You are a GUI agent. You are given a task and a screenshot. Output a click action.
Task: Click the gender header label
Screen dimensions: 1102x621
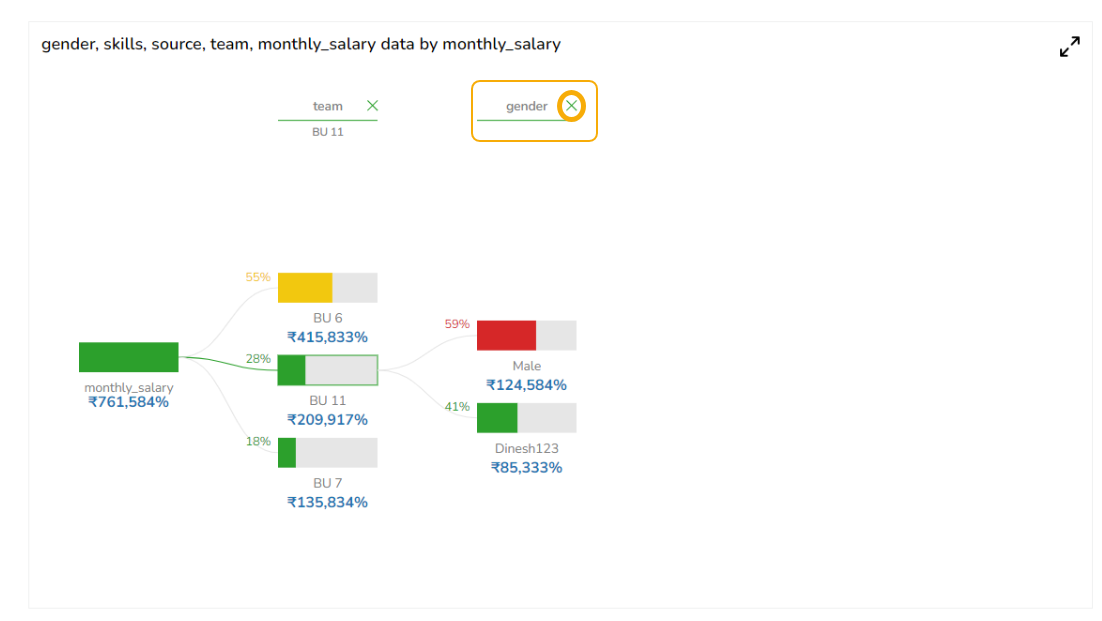coord(526,106)
